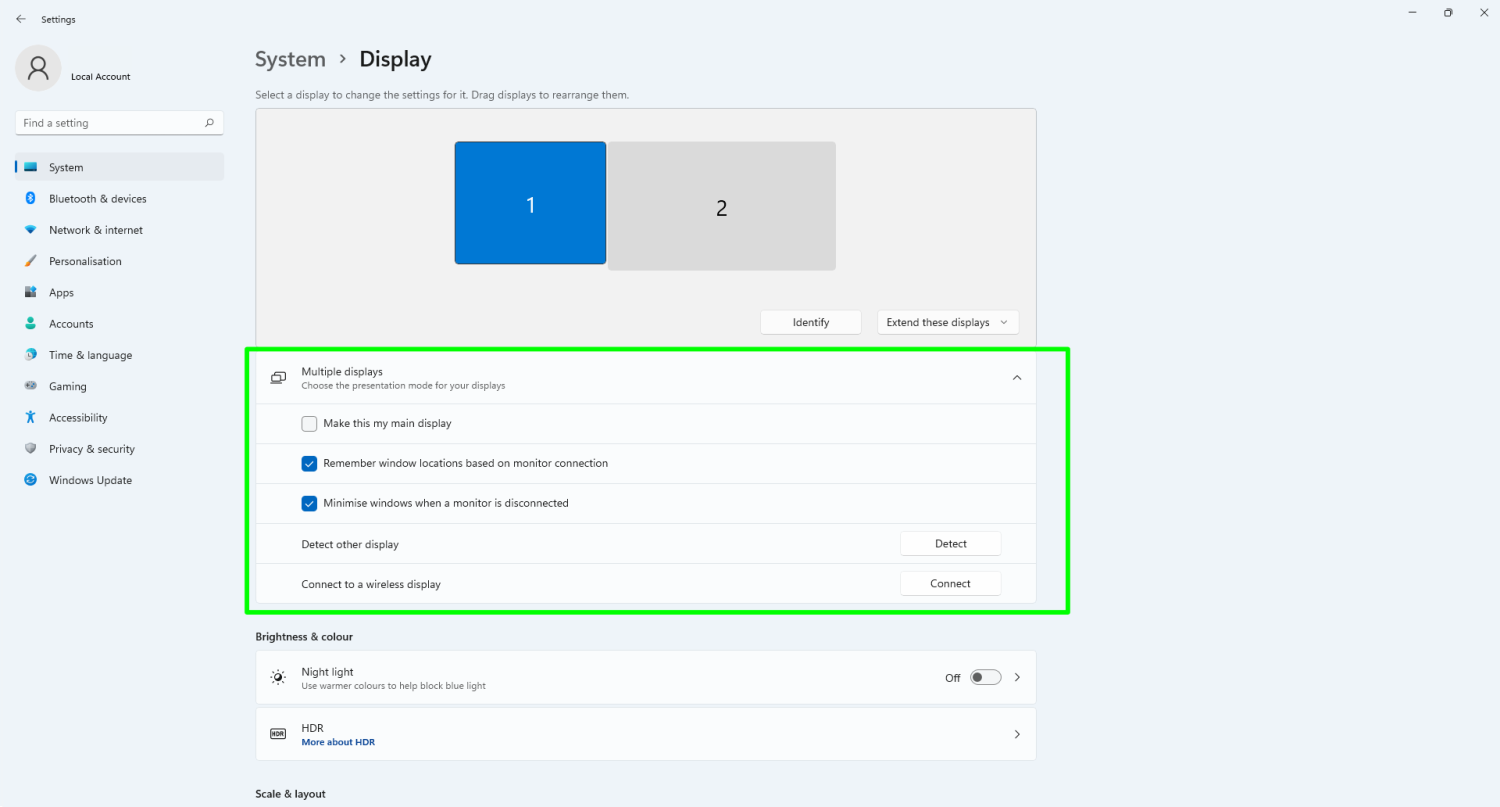Image resolution: width=1500 pixels, height=807 pixels.
Task: Open Personalisation via the brush icon
Action: (x=31, y=260)
